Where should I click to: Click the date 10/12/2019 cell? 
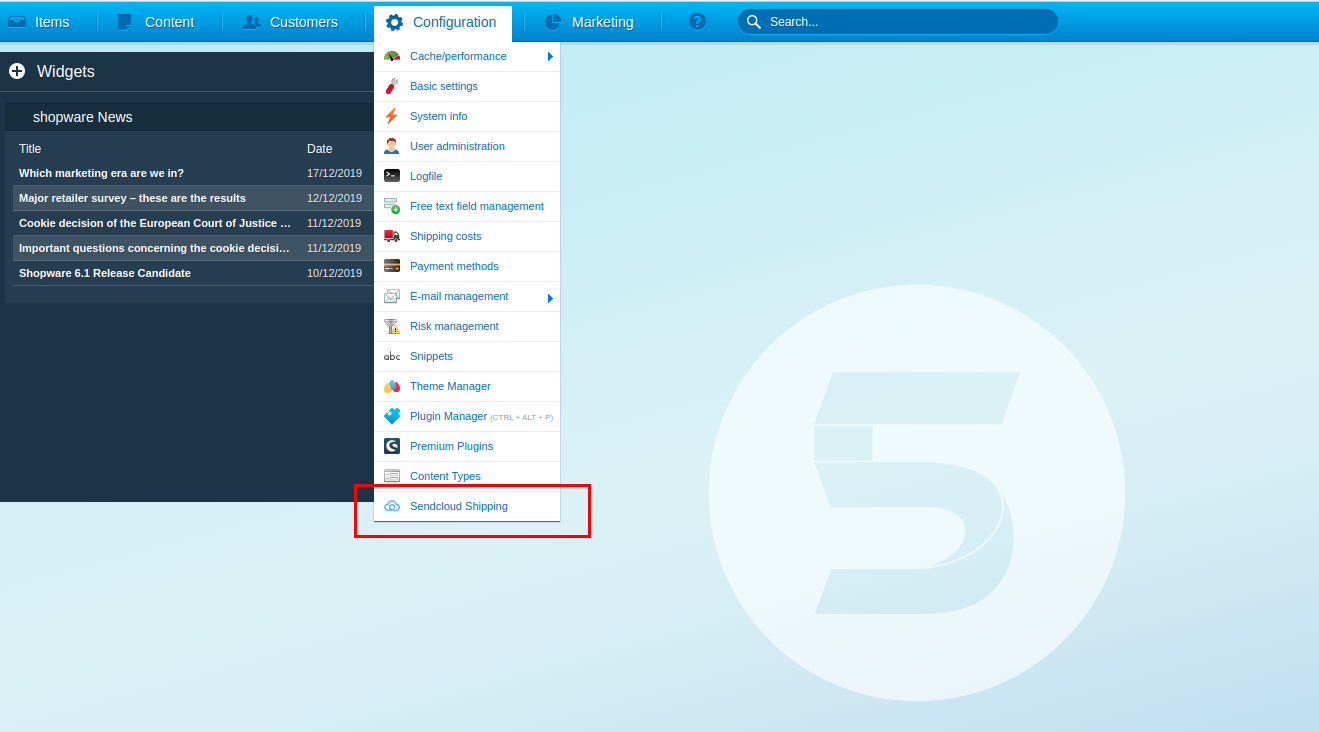[334, 273]
